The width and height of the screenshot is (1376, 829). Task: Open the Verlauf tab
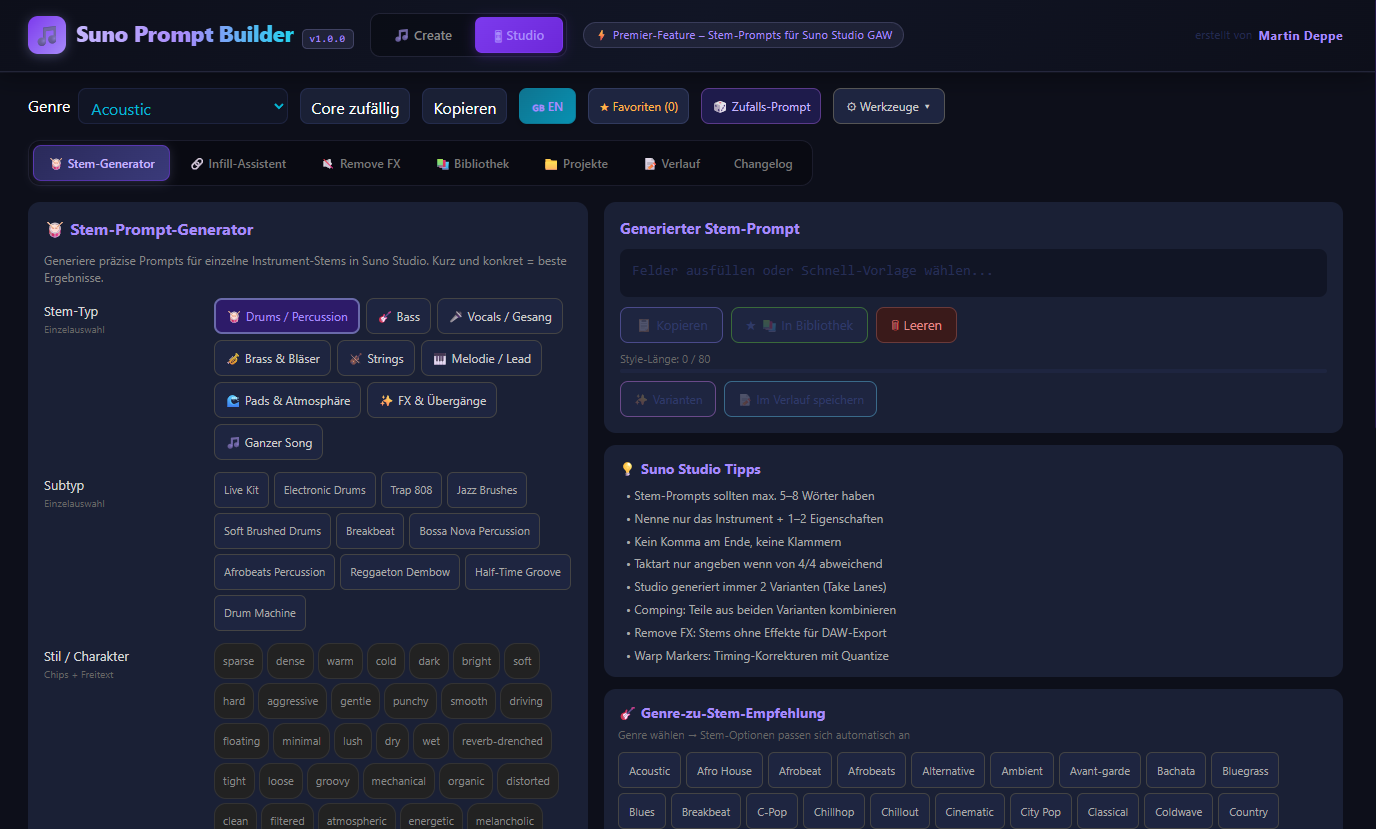(671, 163)
